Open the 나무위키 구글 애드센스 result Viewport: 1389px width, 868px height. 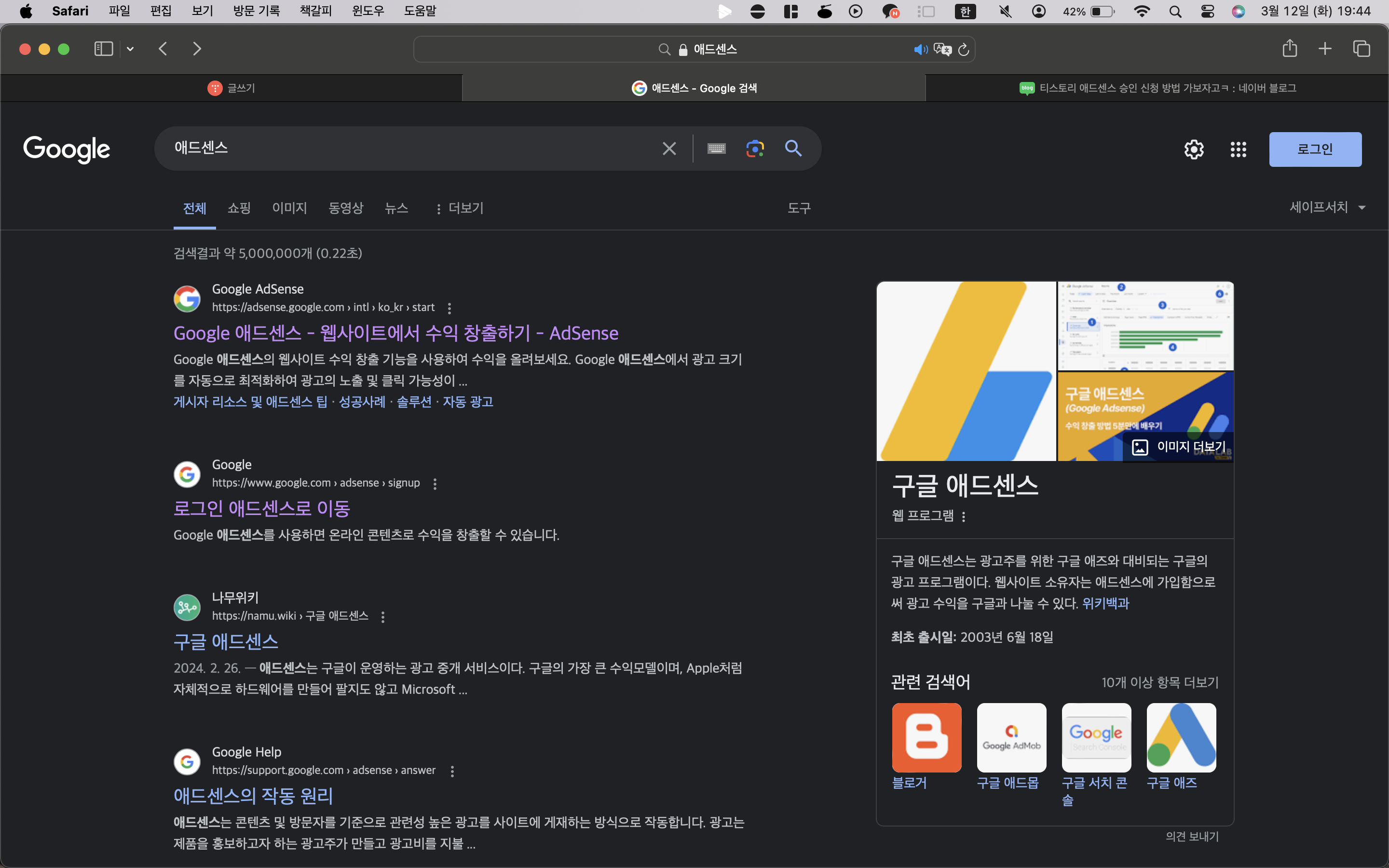226,641
